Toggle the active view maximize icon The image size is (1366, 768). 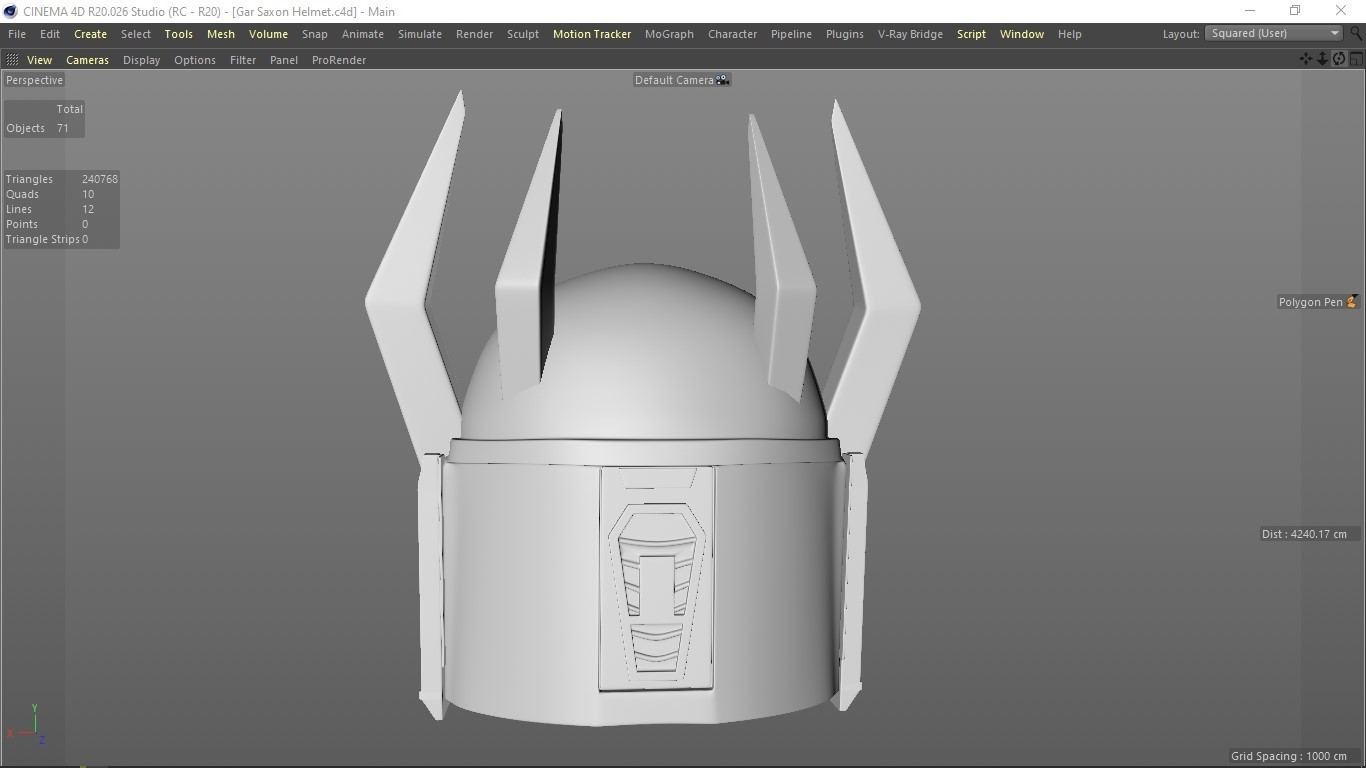coord(1356,59)
